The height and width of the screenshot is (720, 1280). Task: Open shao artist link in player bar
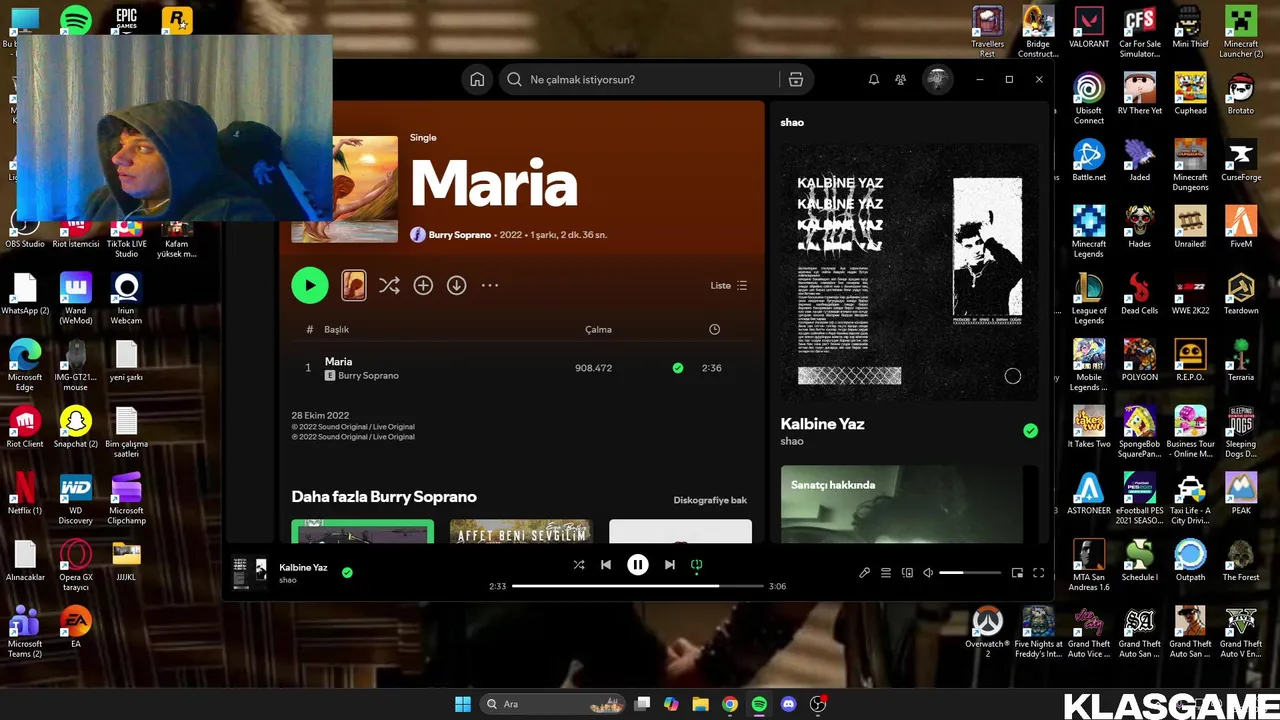coord(288,581)
